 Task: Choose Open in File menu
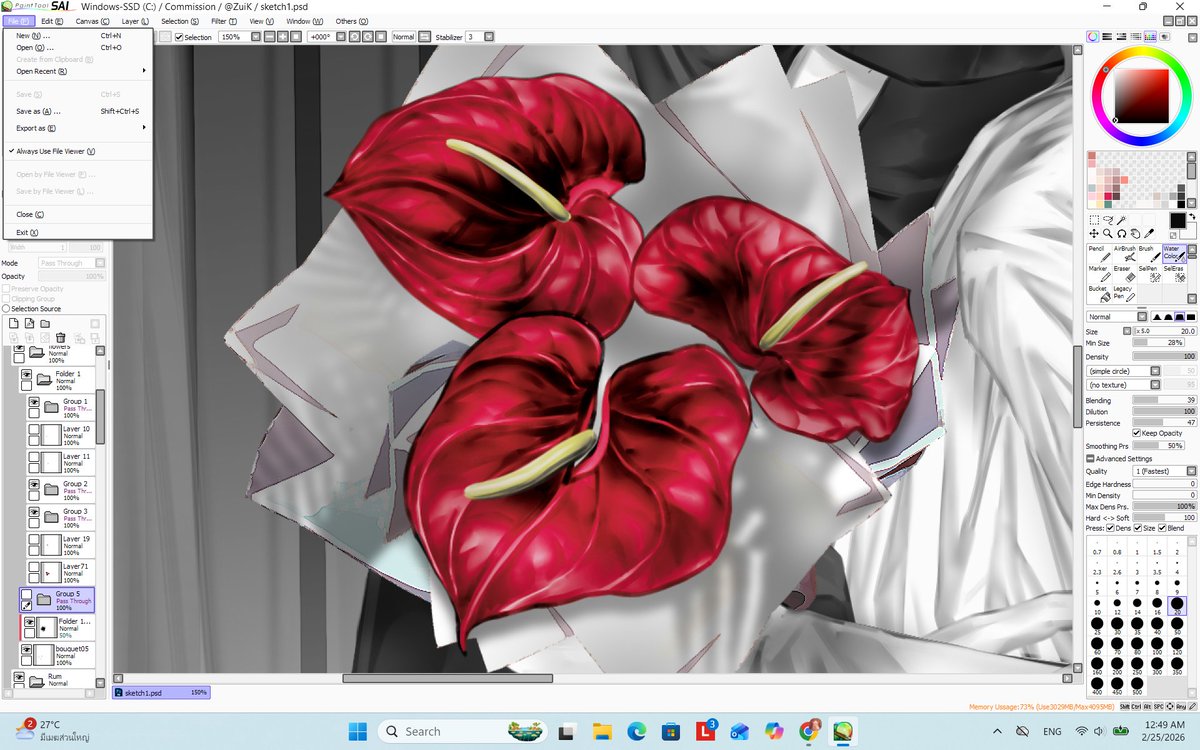point(78,47)
